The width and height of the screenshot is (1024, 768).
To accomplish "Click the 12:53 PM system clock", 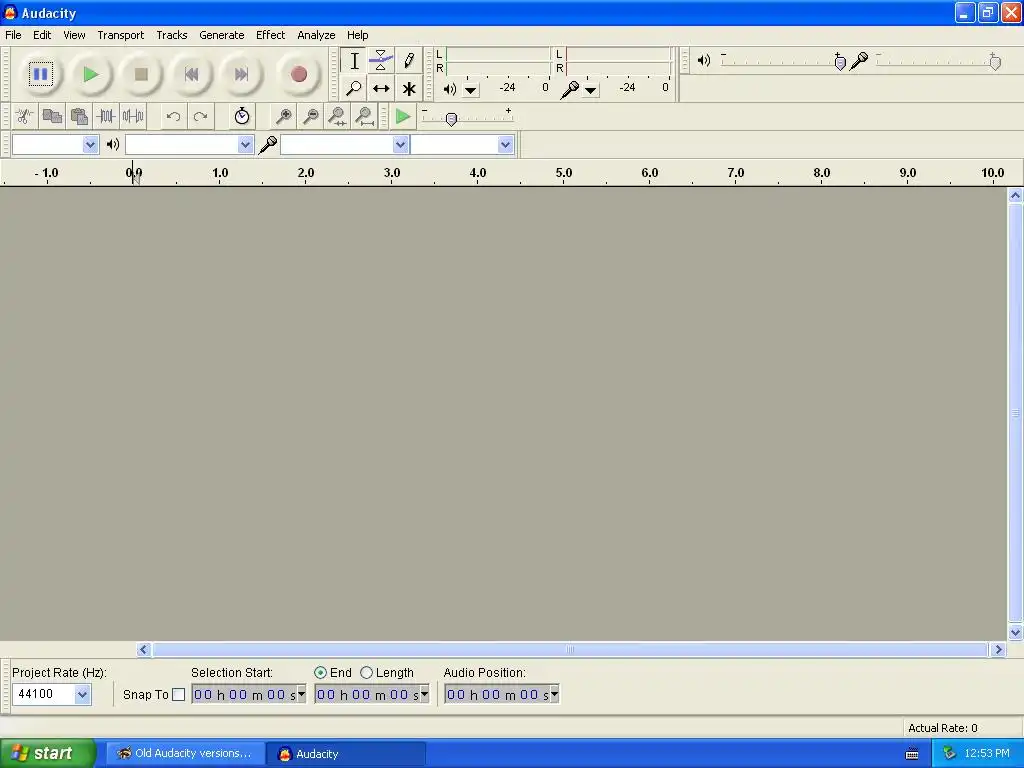I will pos(987,754).
